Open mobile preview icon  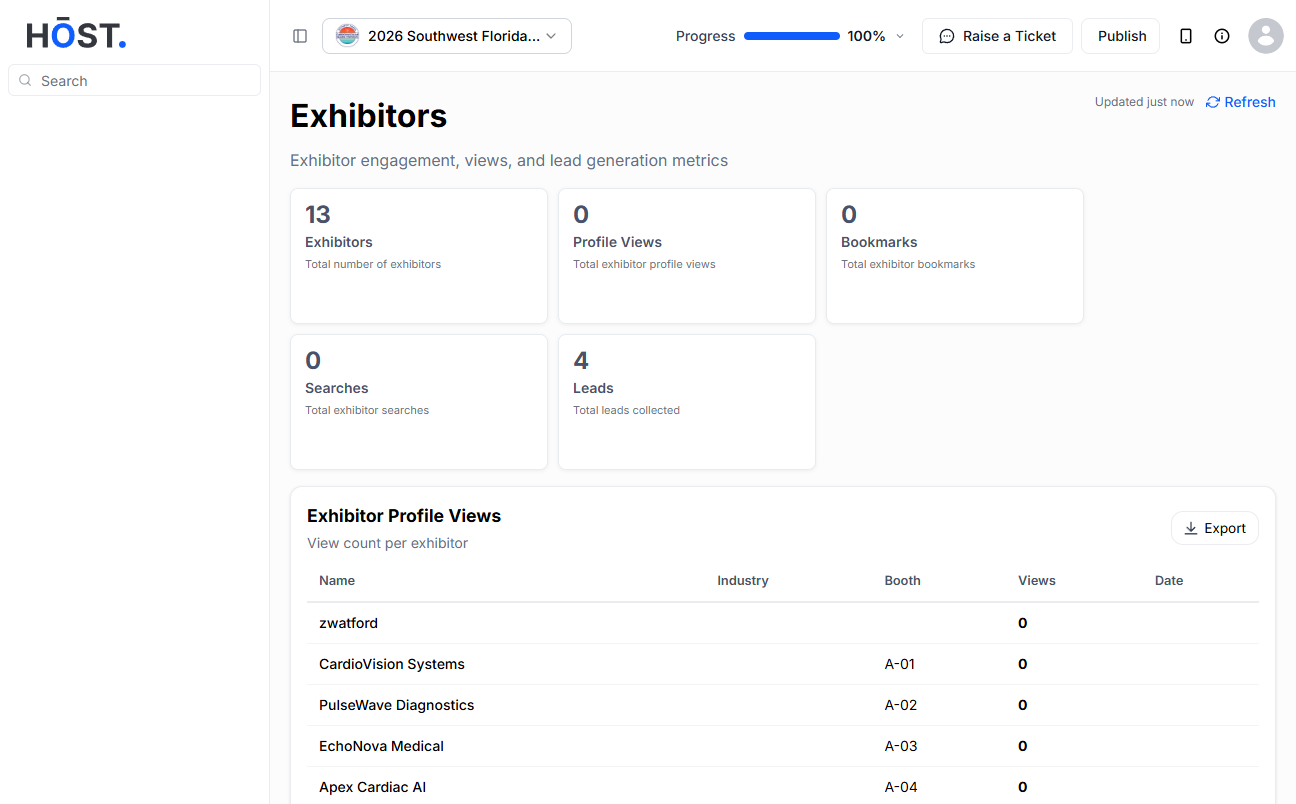1186,36
